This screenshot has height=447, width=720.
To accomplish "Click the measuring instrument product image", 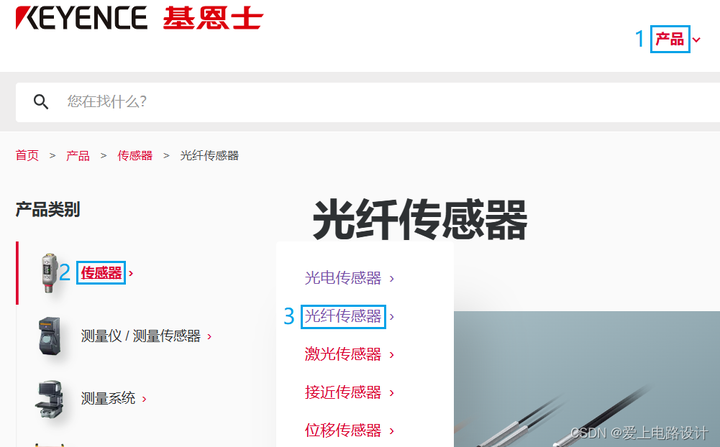I will pyautogui.click(x=50, y=336).
